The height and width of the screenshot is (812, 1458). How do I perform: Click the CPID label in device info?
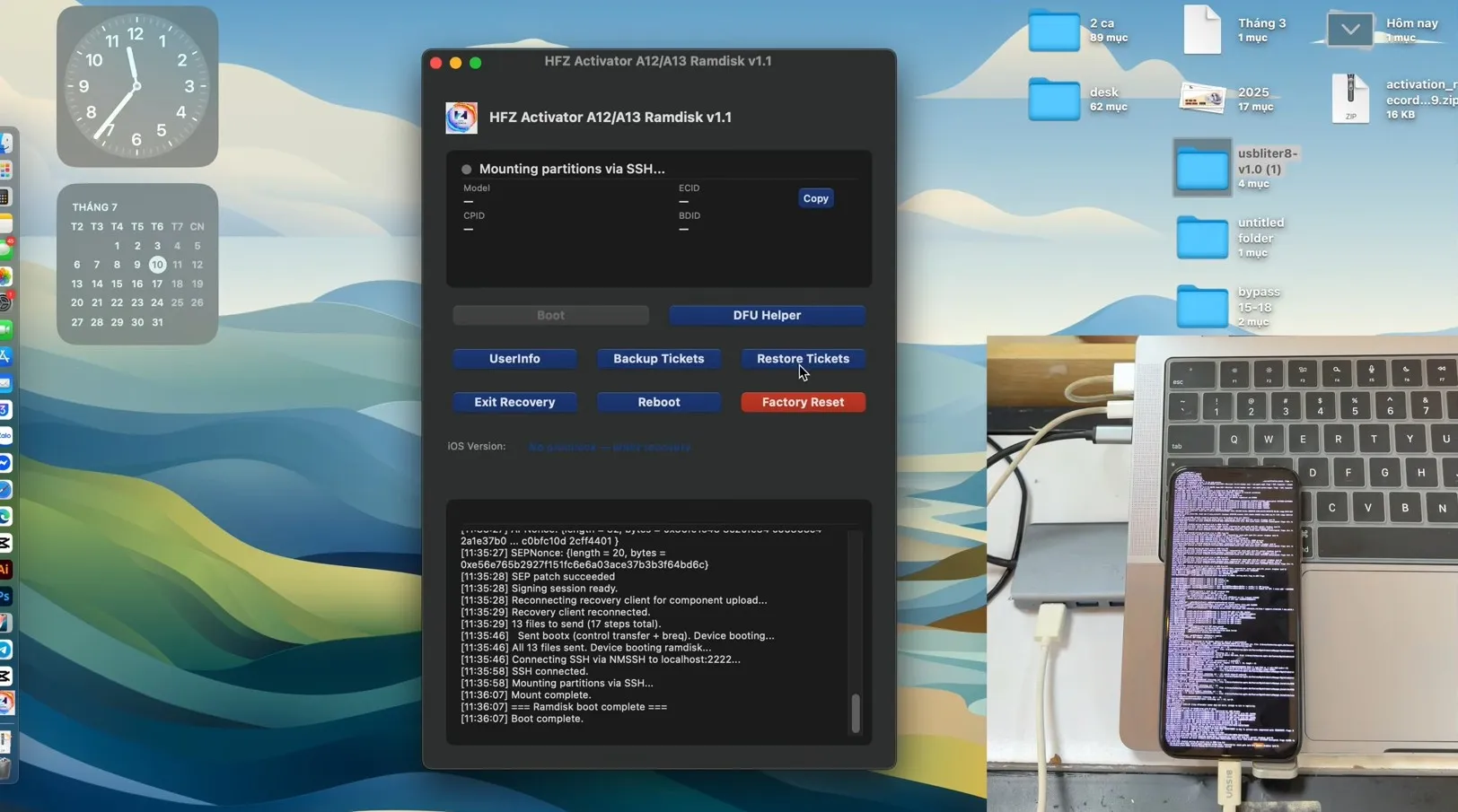click(473, 215)
